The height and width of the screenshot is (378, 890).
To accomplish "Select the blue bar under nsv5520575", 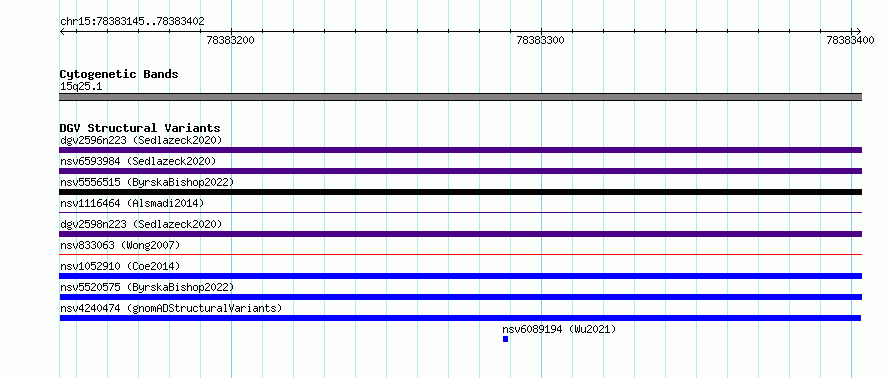I will pos(460,297).
